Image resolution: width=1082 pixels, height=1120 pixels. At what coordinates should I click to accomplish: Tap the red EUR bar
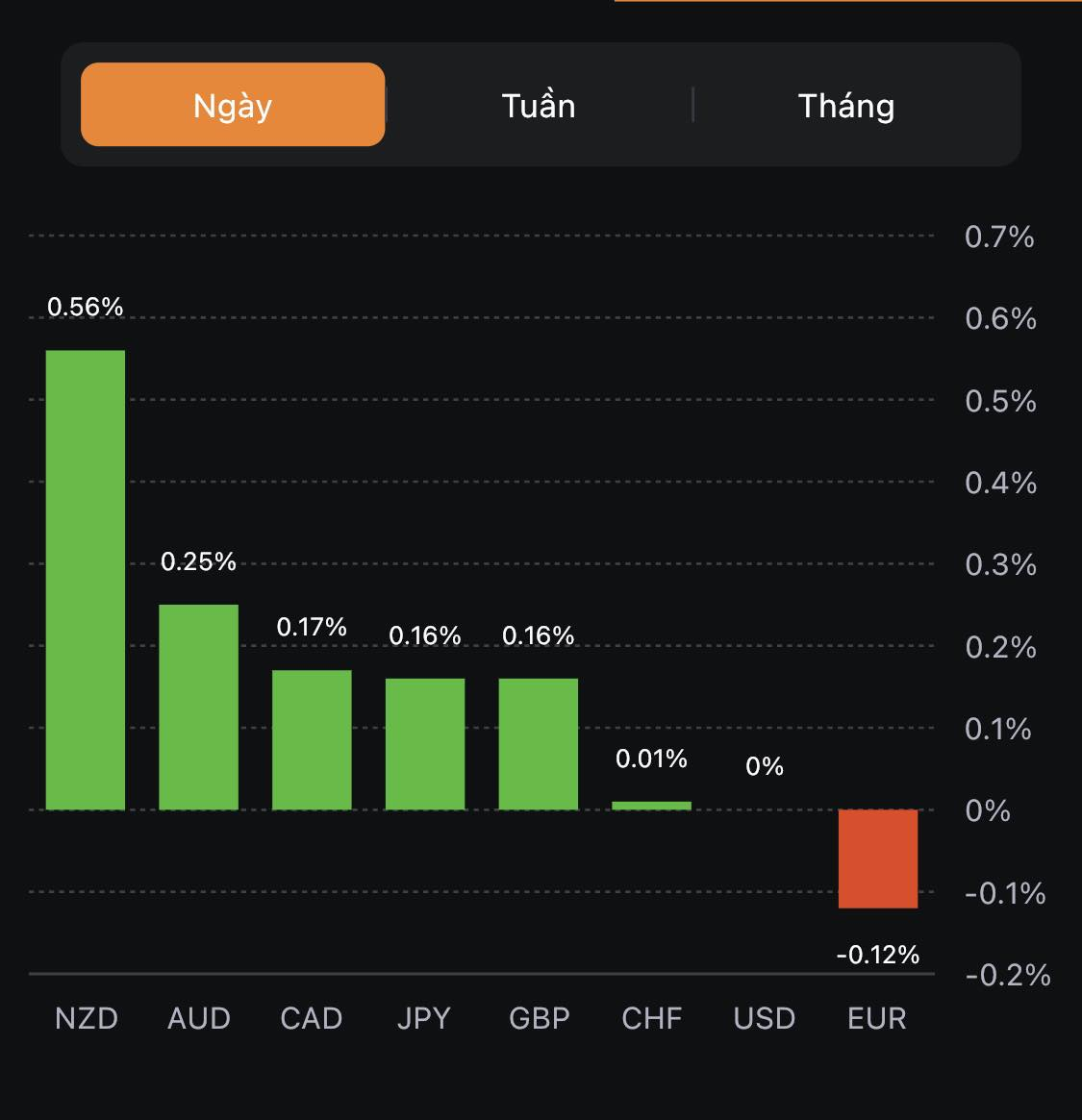tap(878, 859)
